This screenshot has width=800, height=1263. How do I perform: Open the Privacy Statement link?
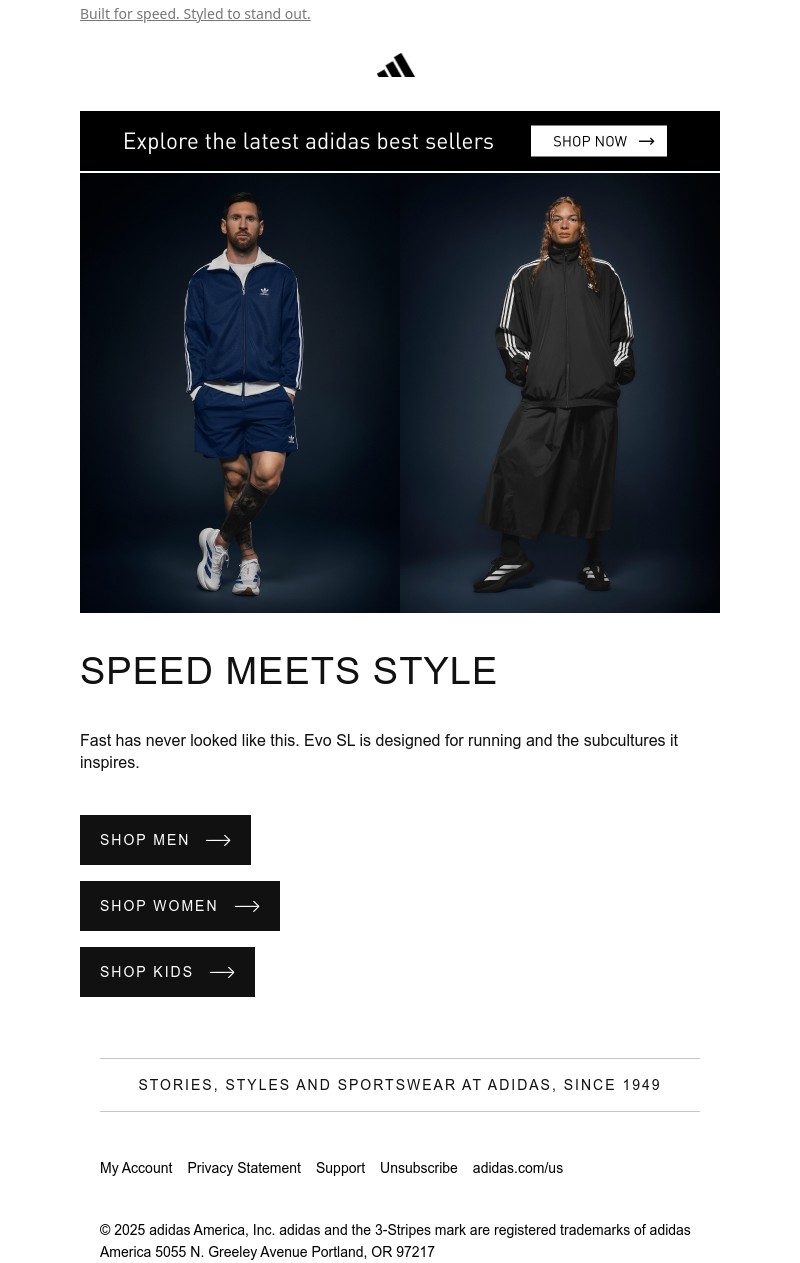tap(244, 1168)
